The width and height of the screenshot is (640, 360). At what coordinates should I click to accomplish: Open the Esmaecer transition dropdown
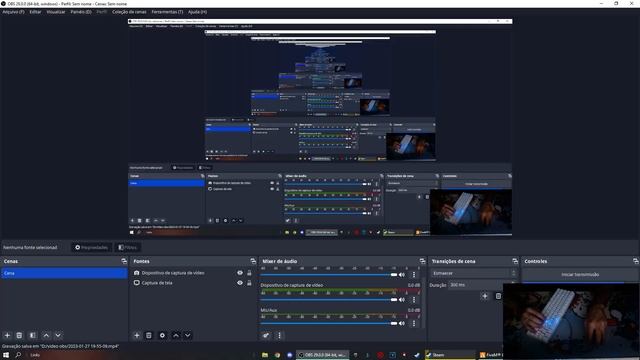tap(474, 273)
